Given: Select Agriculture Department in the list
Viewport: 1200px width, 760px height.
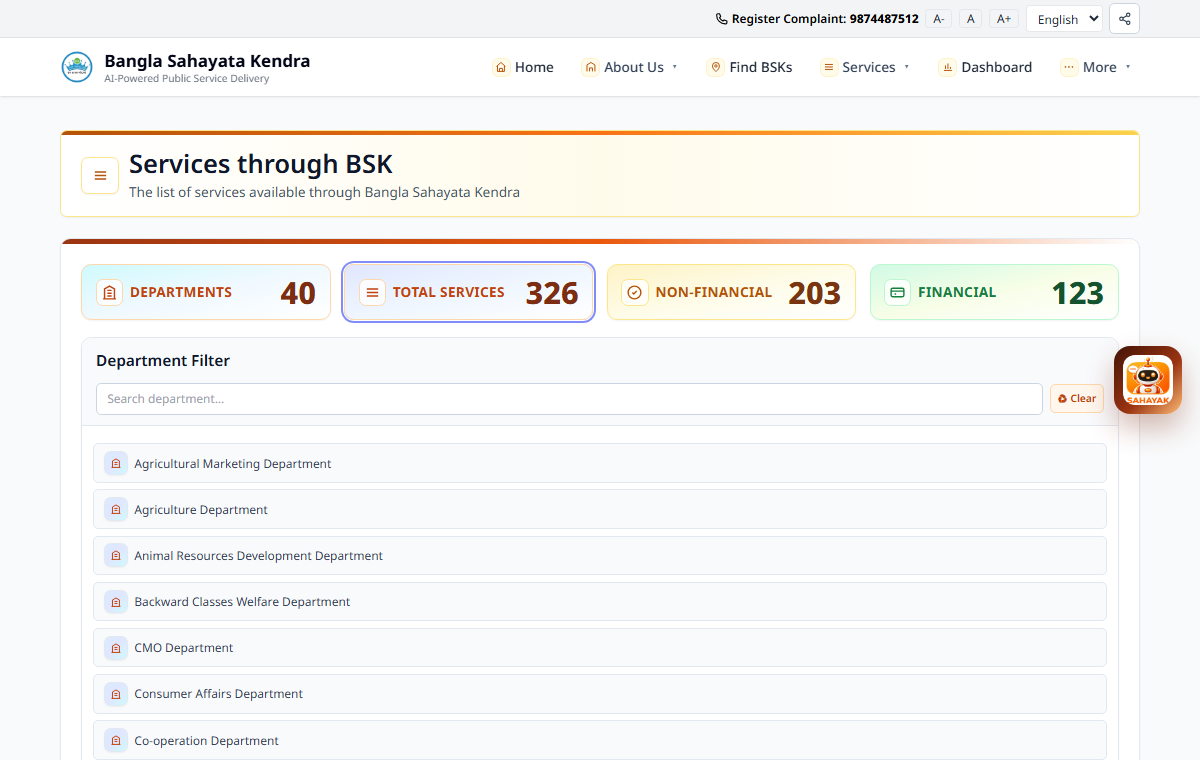Looking at the screenshot, I should [600, 509].
